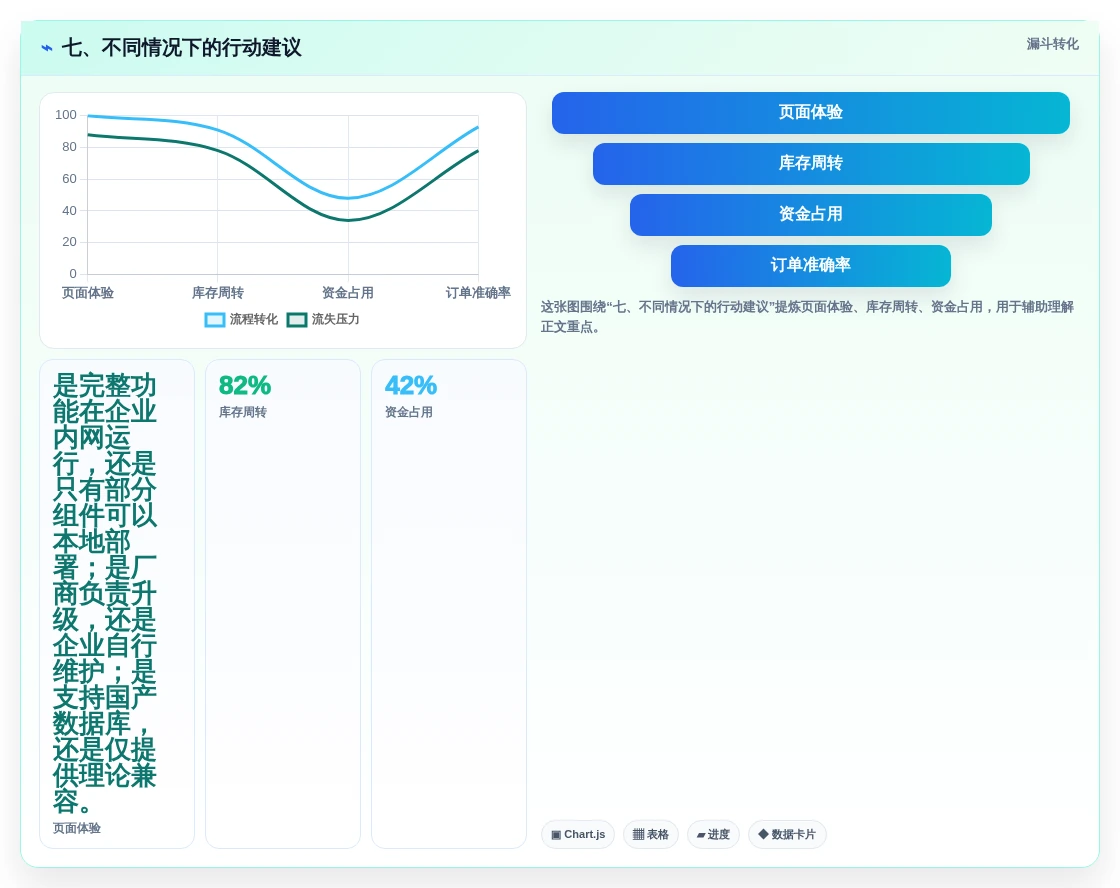1120x888 pixels.
Task: Click the section title 七、不同情况下的行动建议
Action: 181,48
